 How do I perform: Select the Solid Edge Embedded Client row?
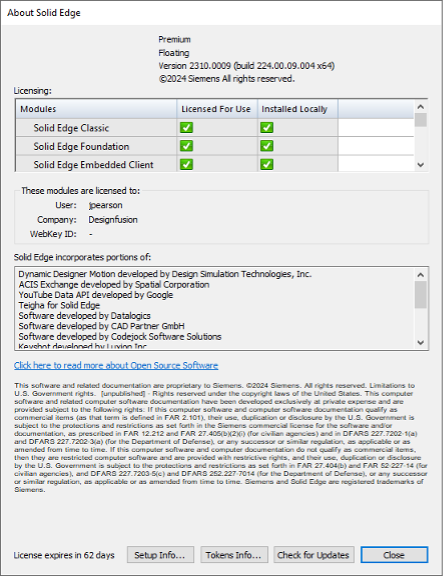tap(215, 164)
